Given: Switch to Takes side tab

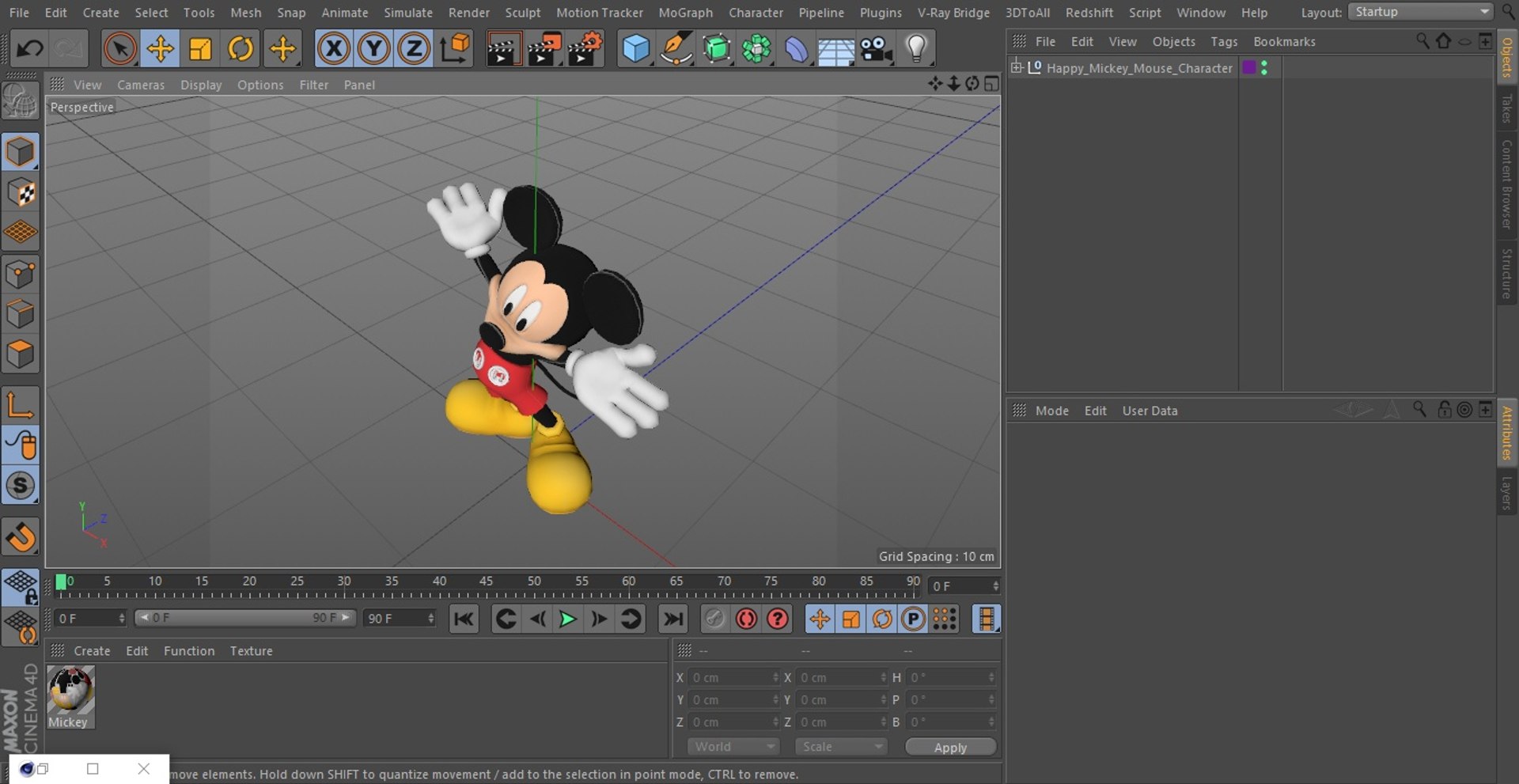Looking at the screenshot, I should point(1507,108).
